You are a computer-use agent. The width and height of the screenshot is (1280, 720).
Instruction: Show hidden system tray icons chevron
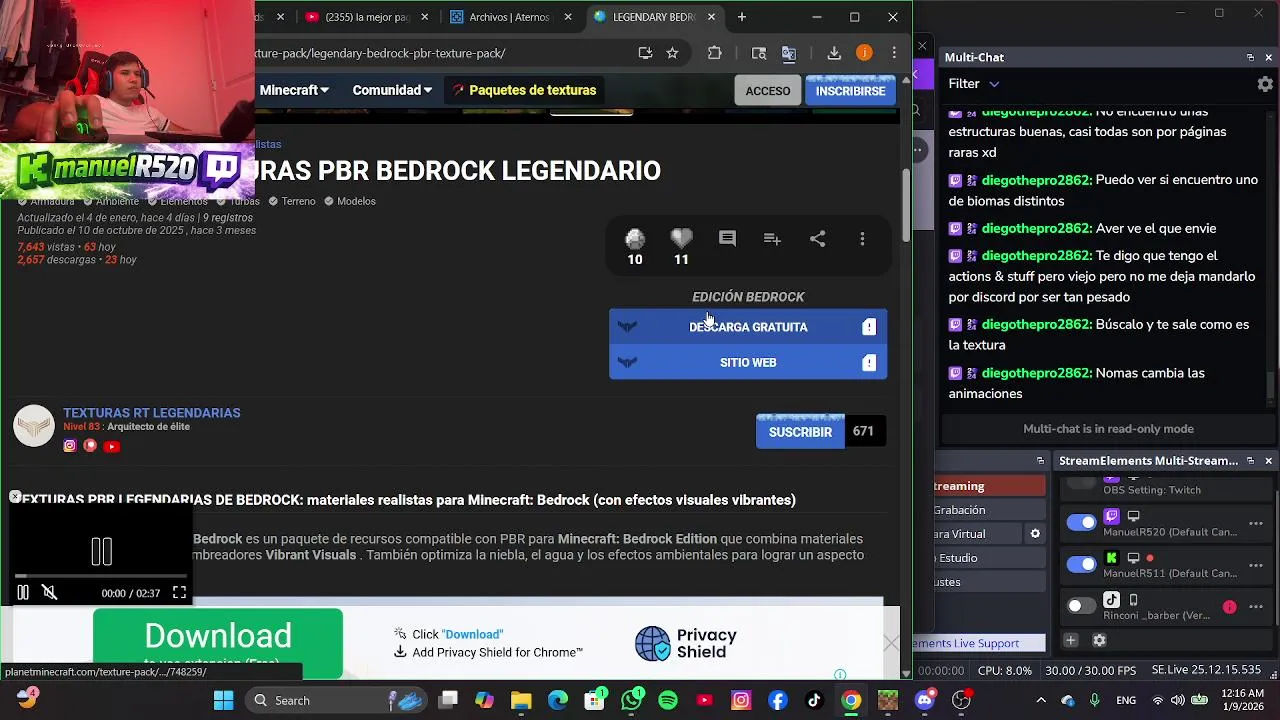(x=1041, y=700)
